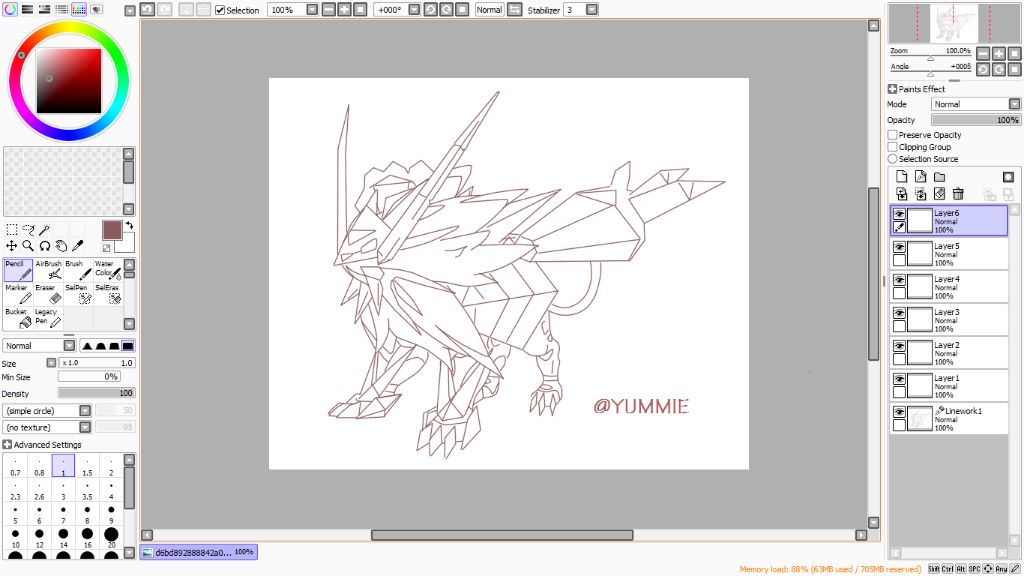Create a new linework layer

click(920, 176)
